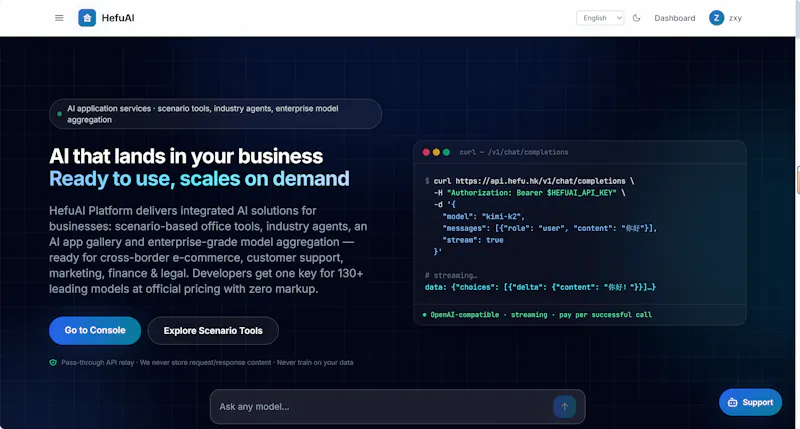Click the "stream": true line

pos(473,240)
